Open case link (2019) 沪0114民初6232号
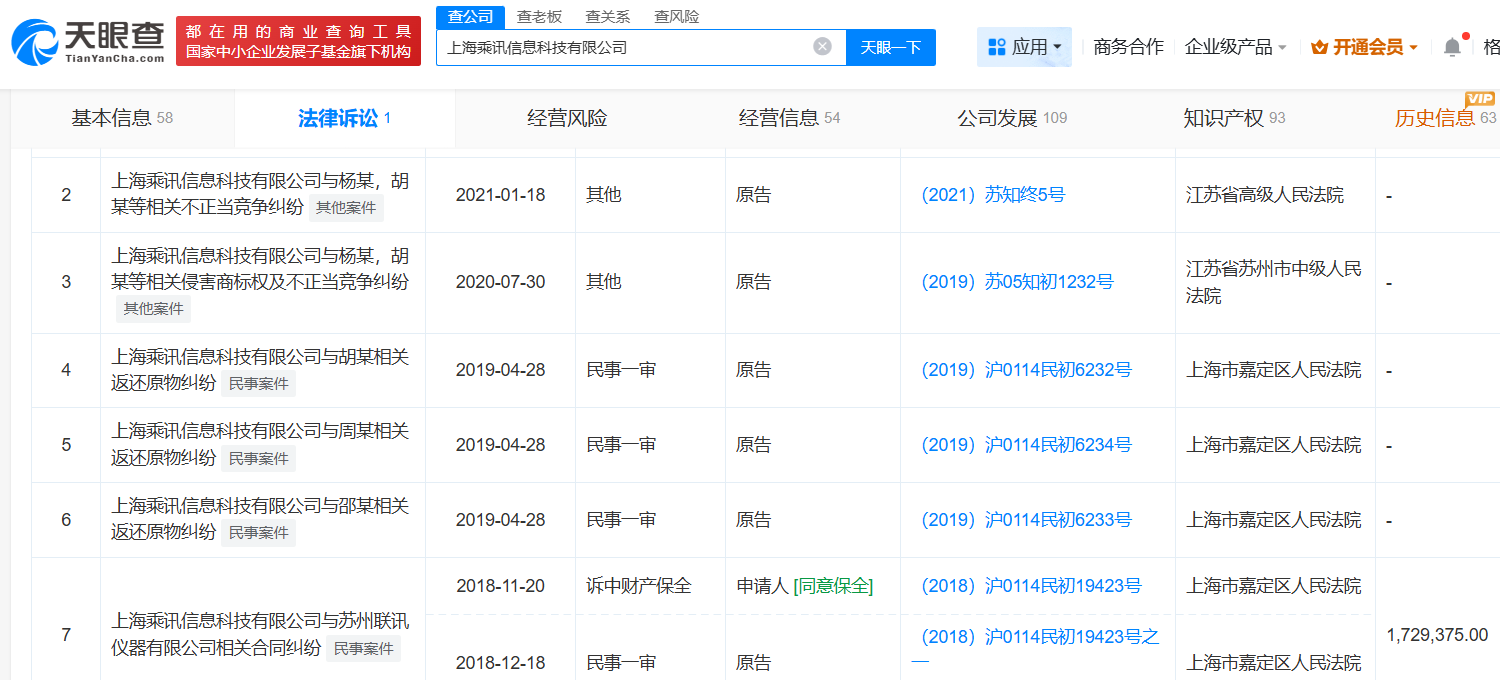Screen dimensions: 1500x680 coord(1026,370)
